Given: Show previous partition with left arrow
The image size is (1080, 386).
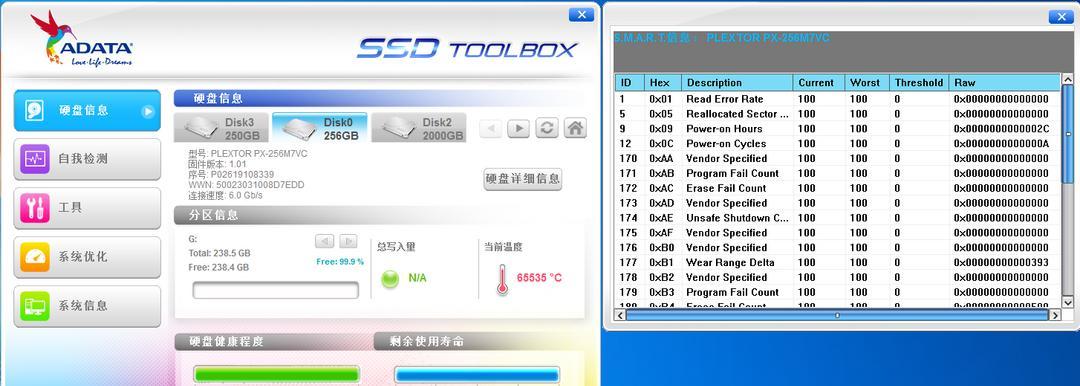Looking at the screenshot, I should (x=324, y=241).
